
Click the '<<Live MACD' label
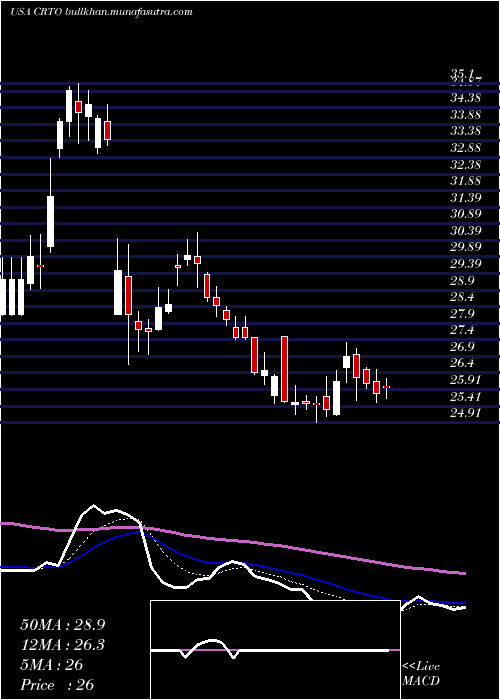[421, 674]
